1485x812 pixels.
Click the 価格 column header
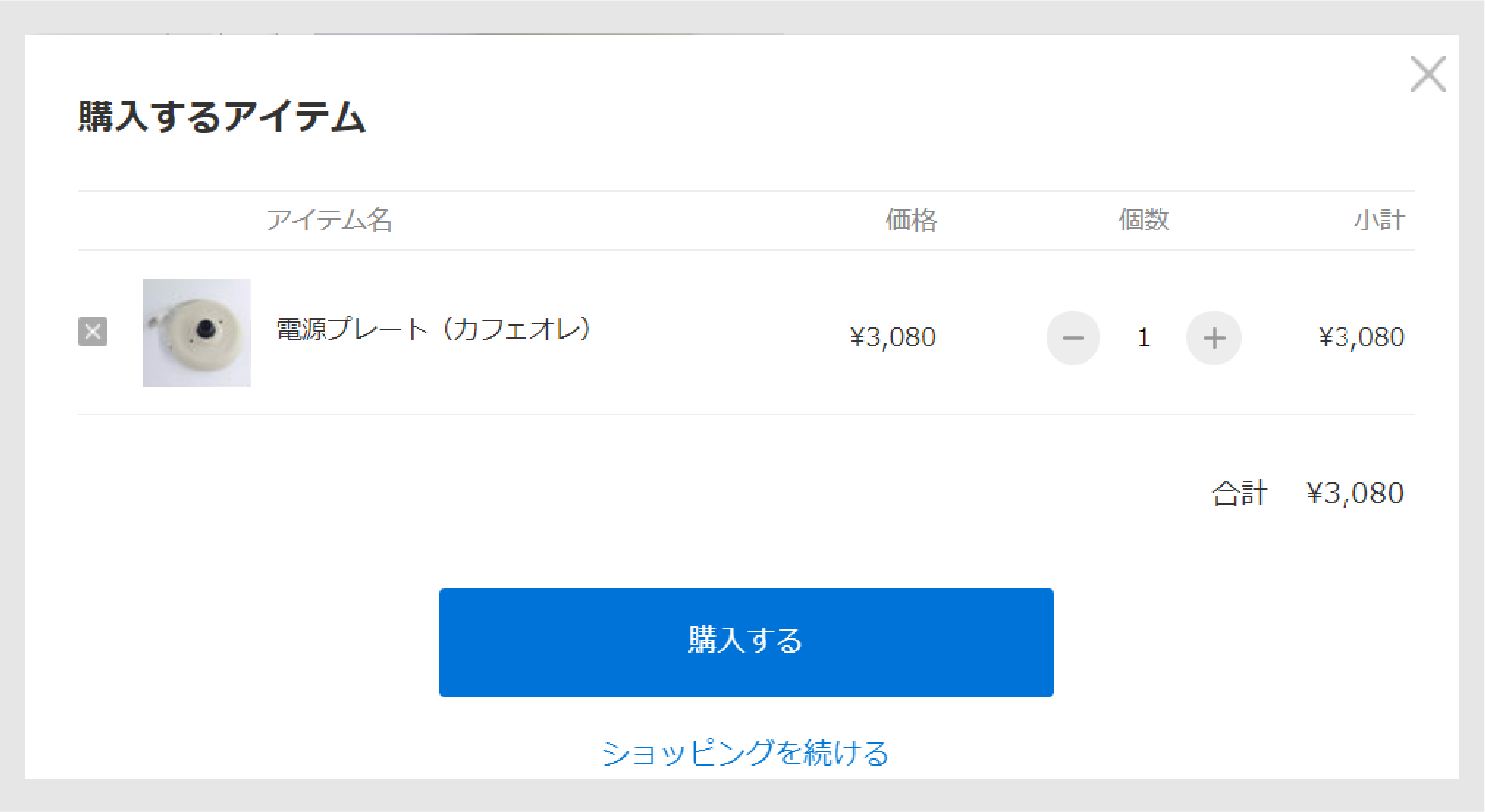[911, 220]
